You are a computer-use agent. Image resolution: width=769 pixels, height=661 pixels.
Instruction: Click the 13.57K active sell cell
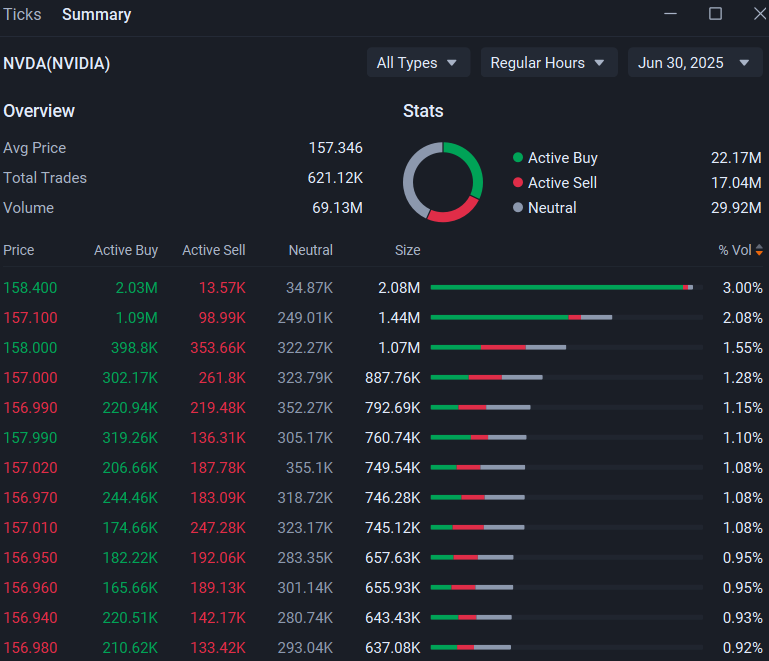point(222,288)
